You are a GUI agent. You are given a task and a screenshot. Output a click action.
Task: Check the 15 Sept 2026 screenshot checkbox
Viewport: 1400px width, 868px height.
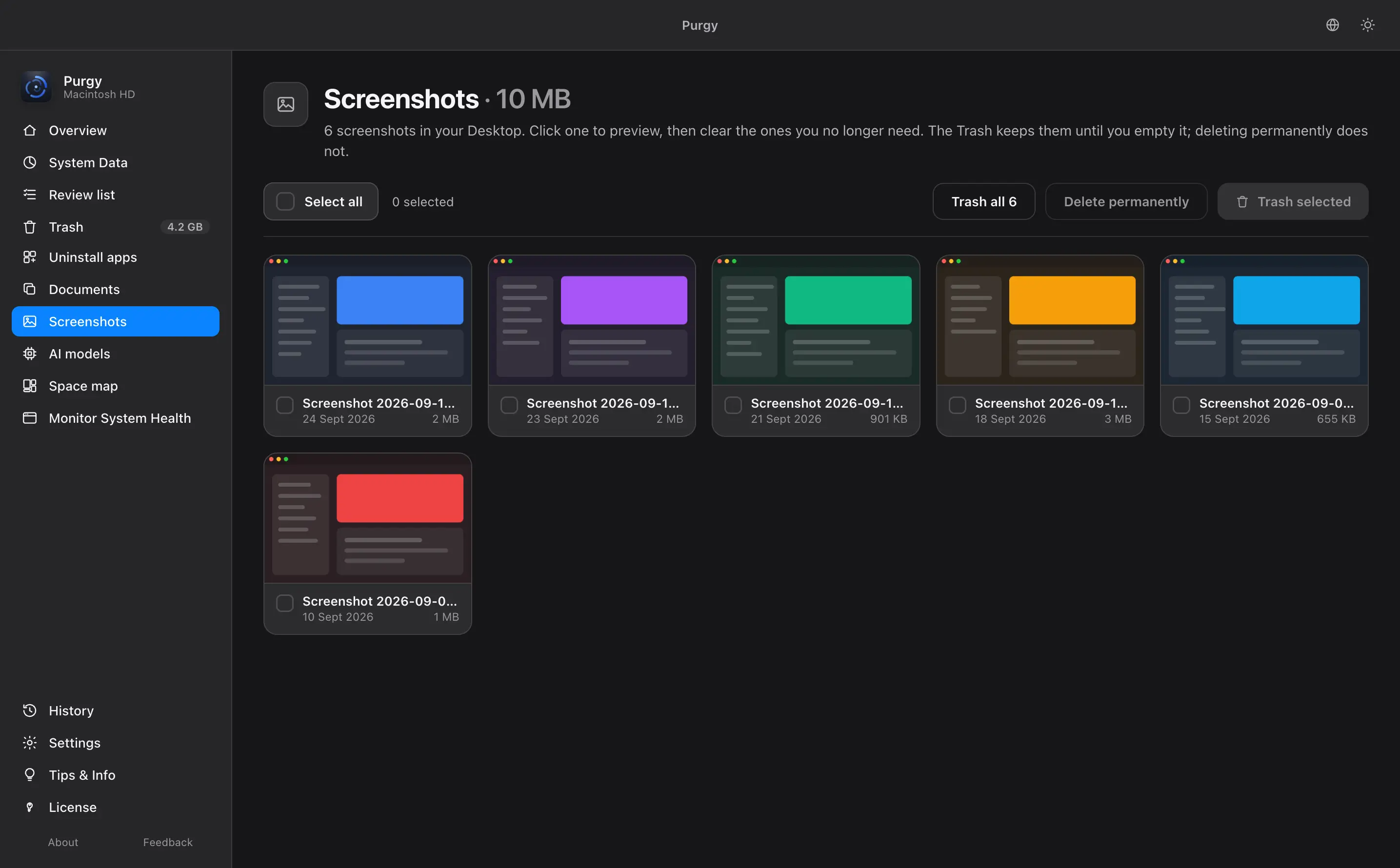click(1181, 405)
